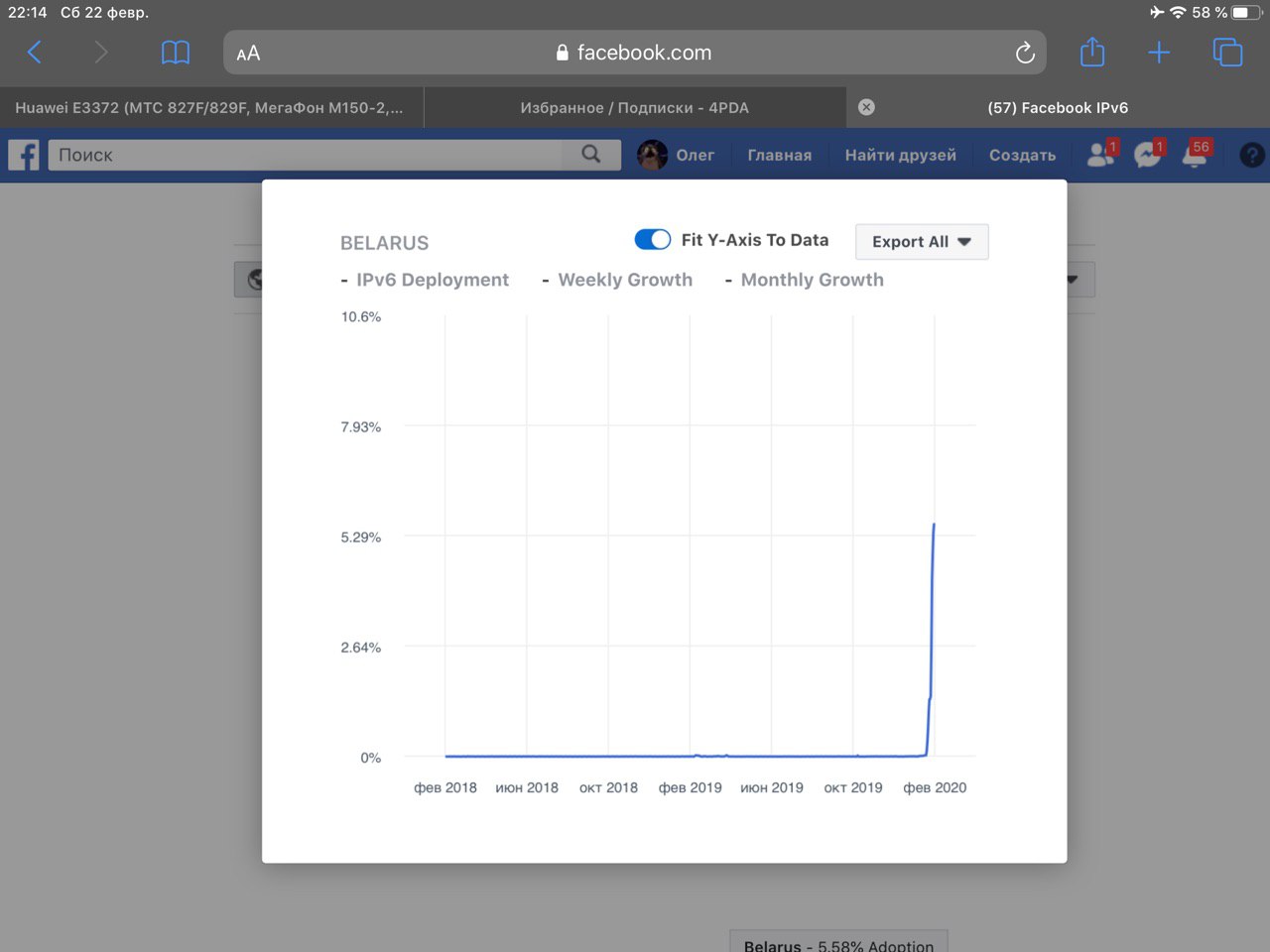Select the (57) Facebook IPv6 tab
Viewport: 1270px width, 952px height.
(x=1058, y=107)
